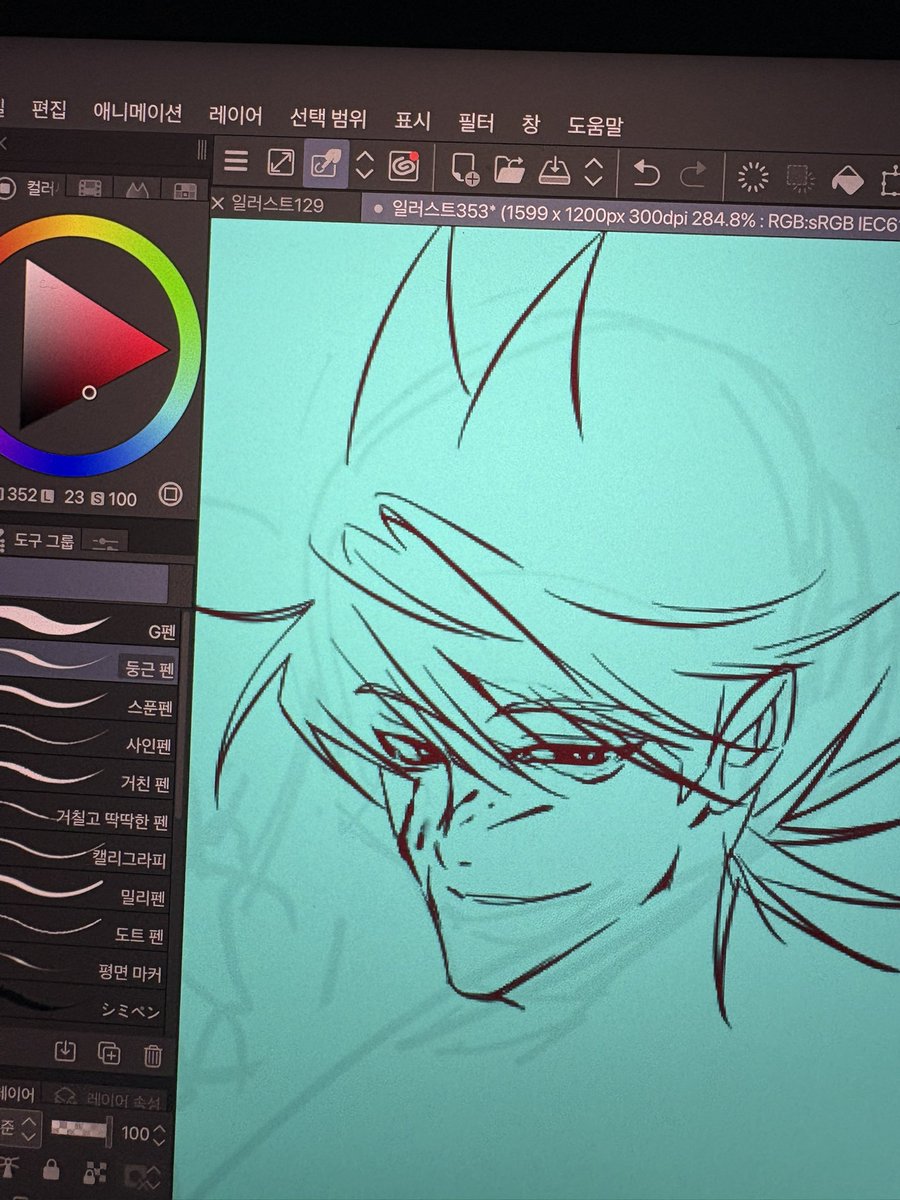Image resolution: width=900 pixels, height=1200 pixels.
Task: Toggle the layer lock padlock icon
Action: click(x=51, y=1170)
